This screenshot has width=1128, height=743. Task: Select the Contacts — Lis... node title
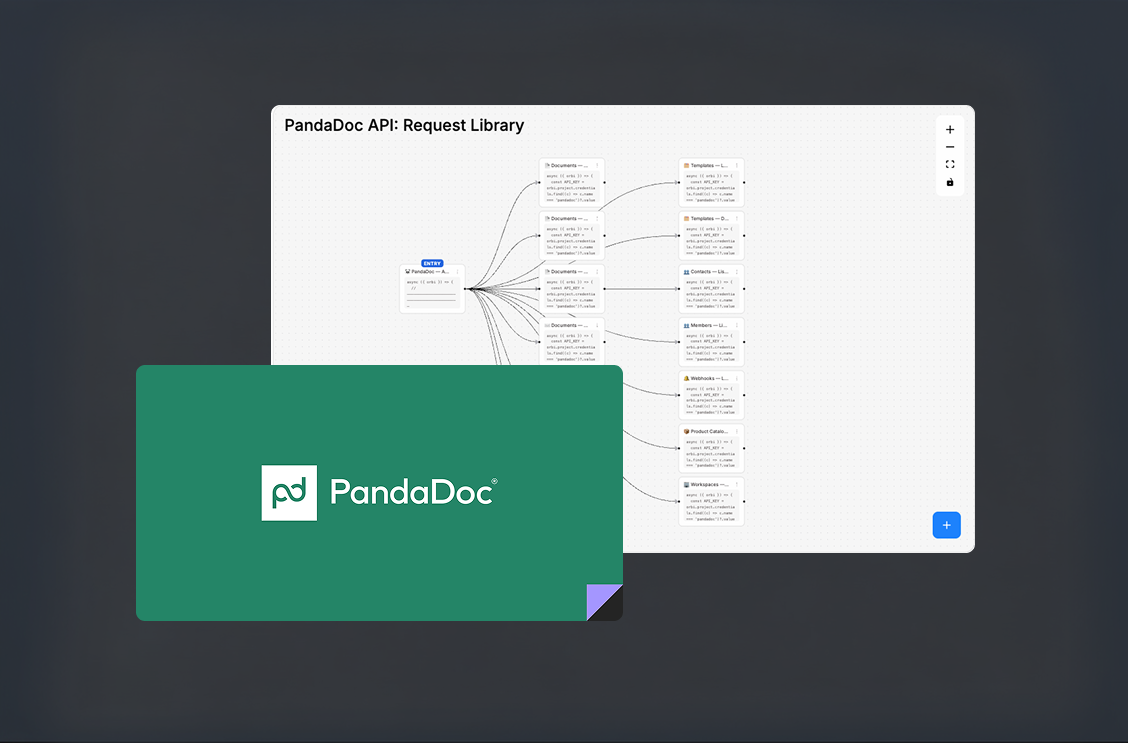[x=709, y=272]
